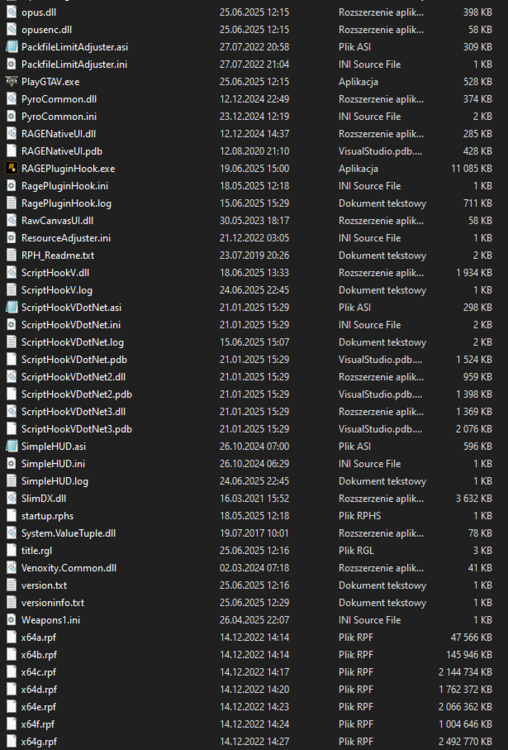
Task: Click the opus.dll file icon
Action: (x=11, y=12)
